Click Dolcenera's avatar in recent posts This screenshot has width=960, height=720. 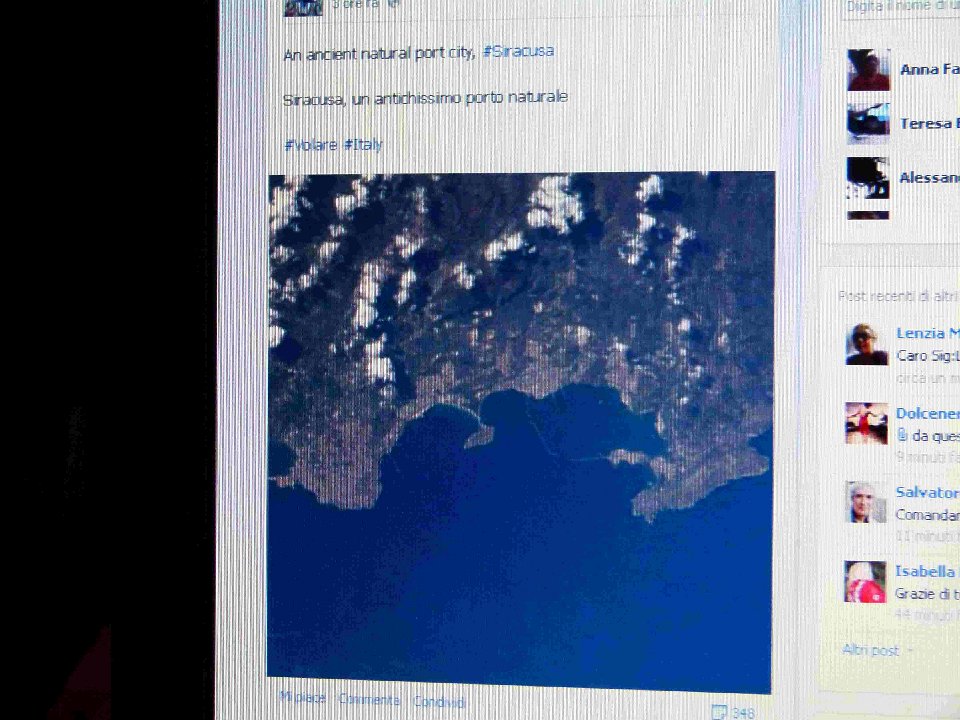pos(866,423)
